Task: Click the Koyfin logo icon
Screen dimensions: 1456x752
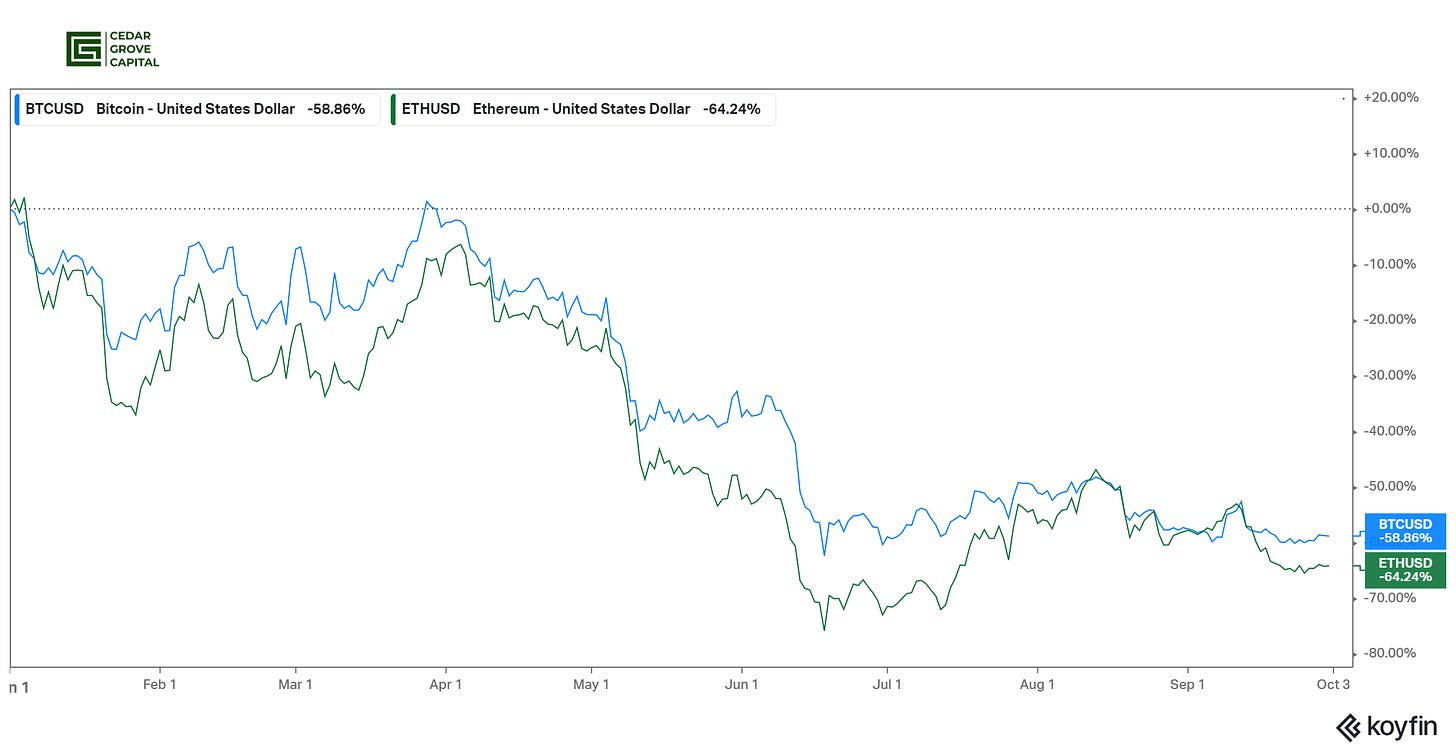Action: (1348, 726)
